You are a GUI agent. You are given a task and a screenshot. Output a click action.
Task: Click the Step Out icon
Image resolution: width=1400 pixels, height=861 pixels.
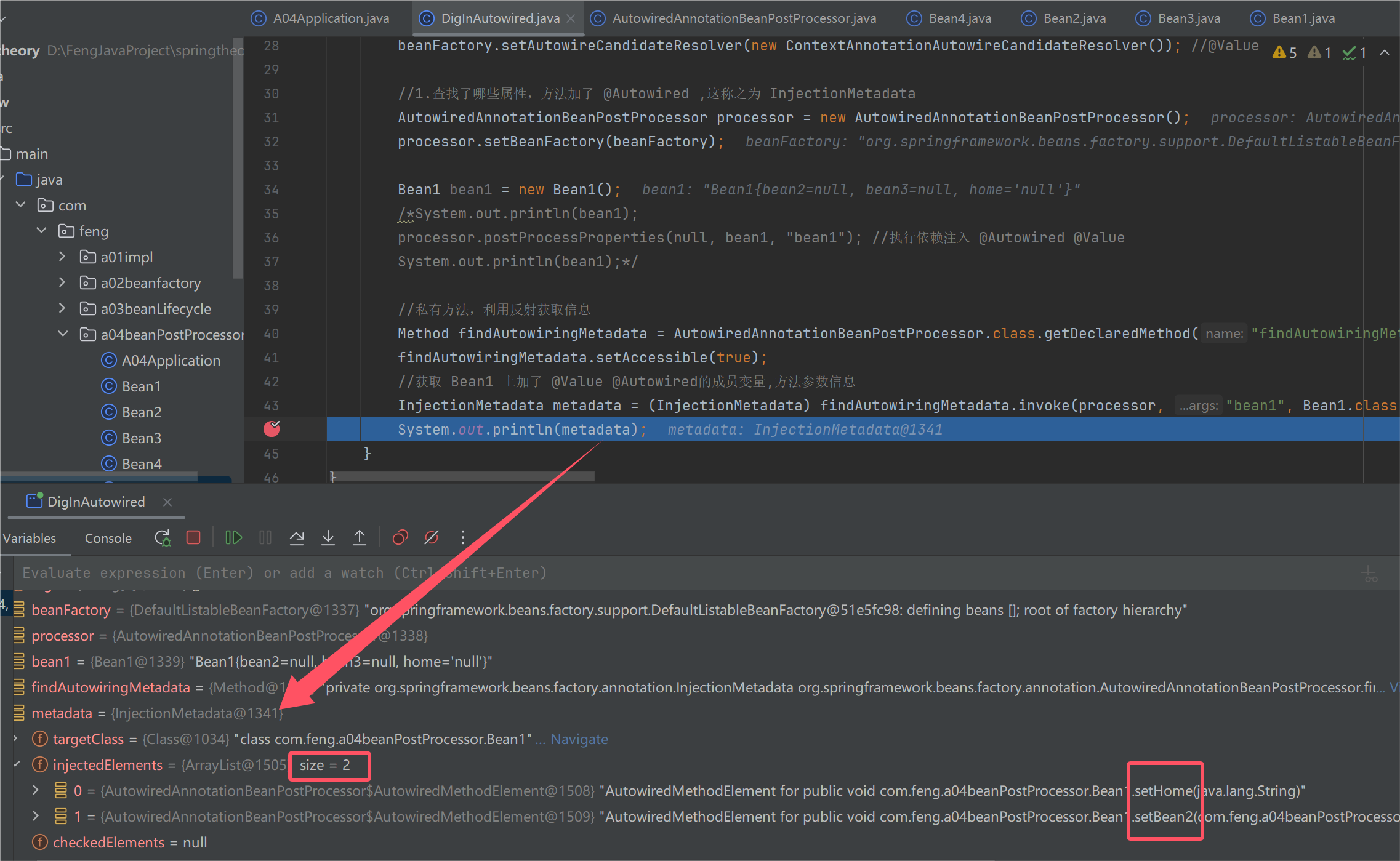coord(360,538)
